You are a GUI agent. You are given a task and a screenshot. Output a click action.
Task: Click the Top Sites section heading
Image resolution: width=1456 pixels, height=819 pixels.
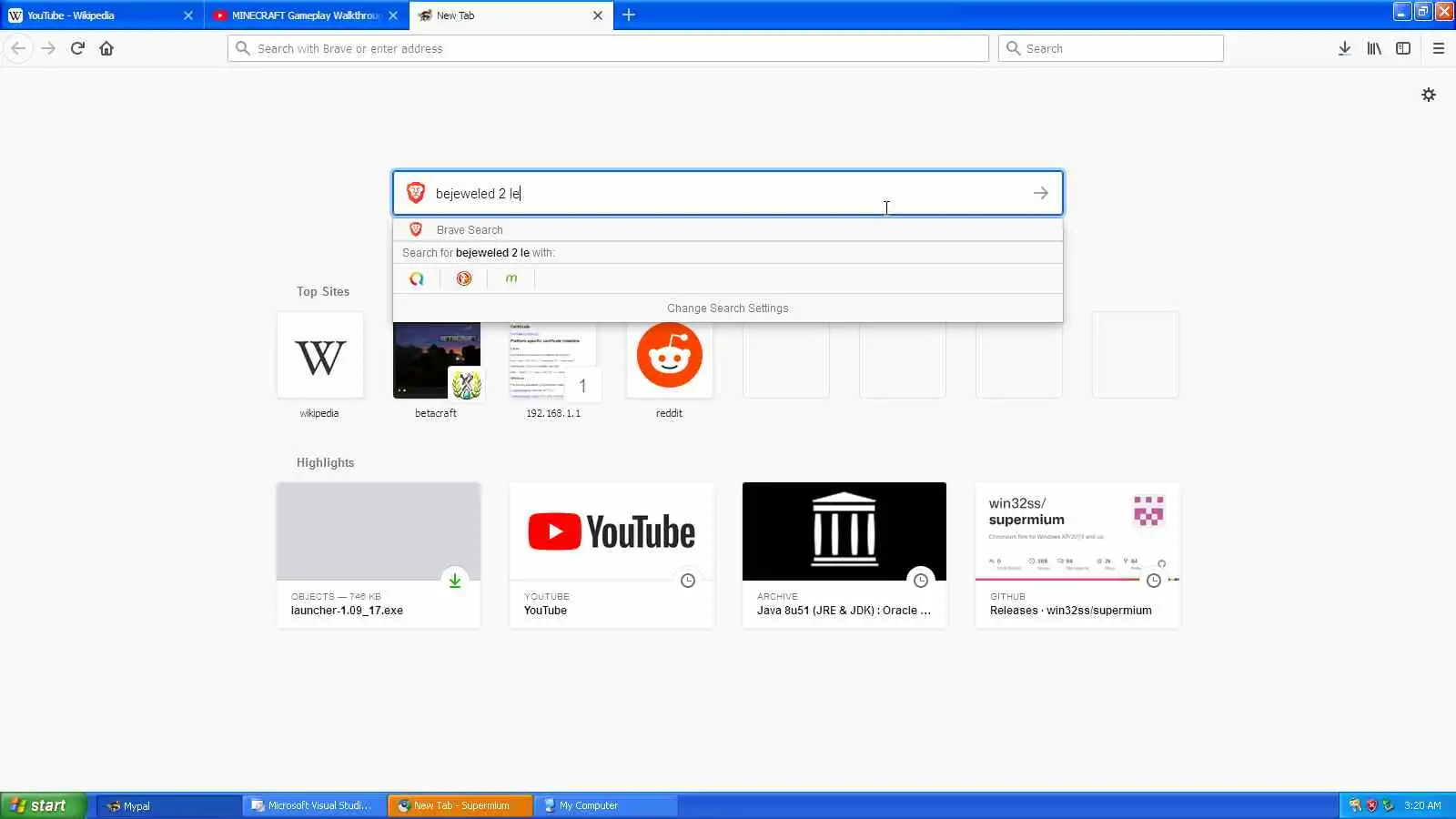[323, 291]
